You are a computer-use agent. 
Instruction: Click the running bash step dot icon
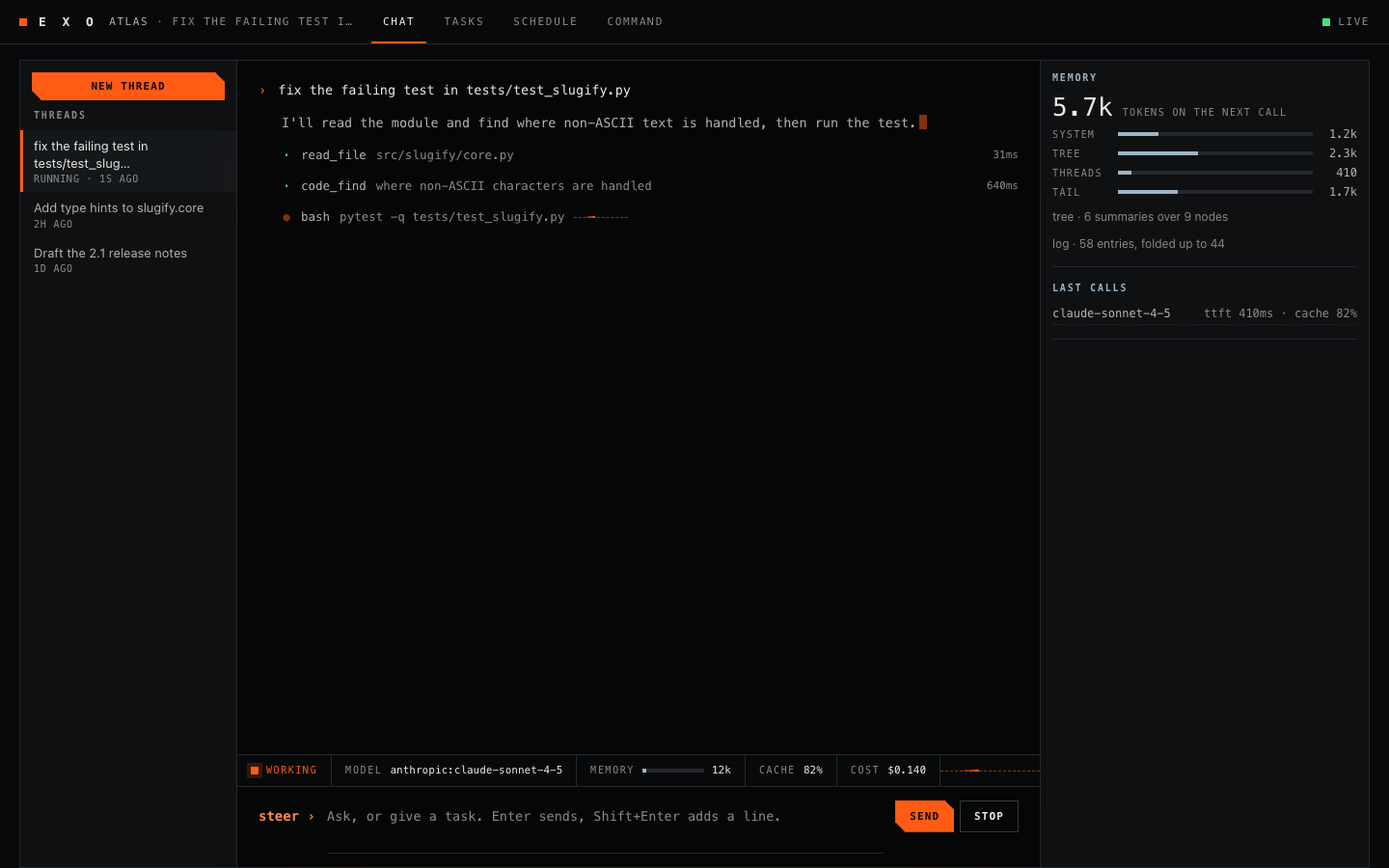tap(286, 218)
